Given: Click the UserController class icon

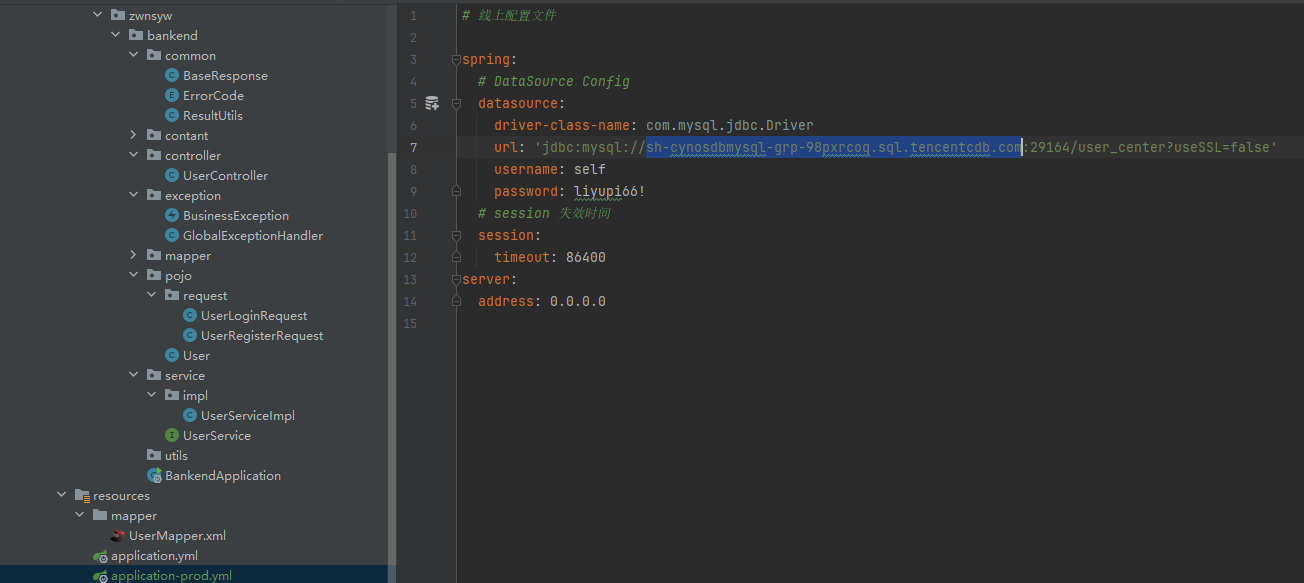Looking at the screenshot, I should tap(172, 175).
